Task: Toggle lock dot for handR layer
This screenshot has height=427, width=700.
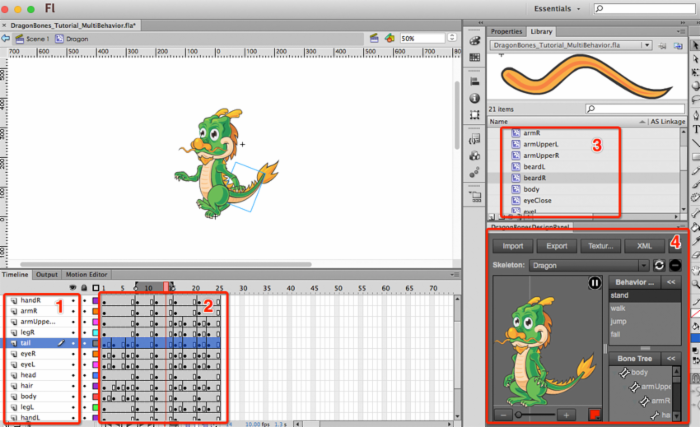Action: tap(84, 301)
